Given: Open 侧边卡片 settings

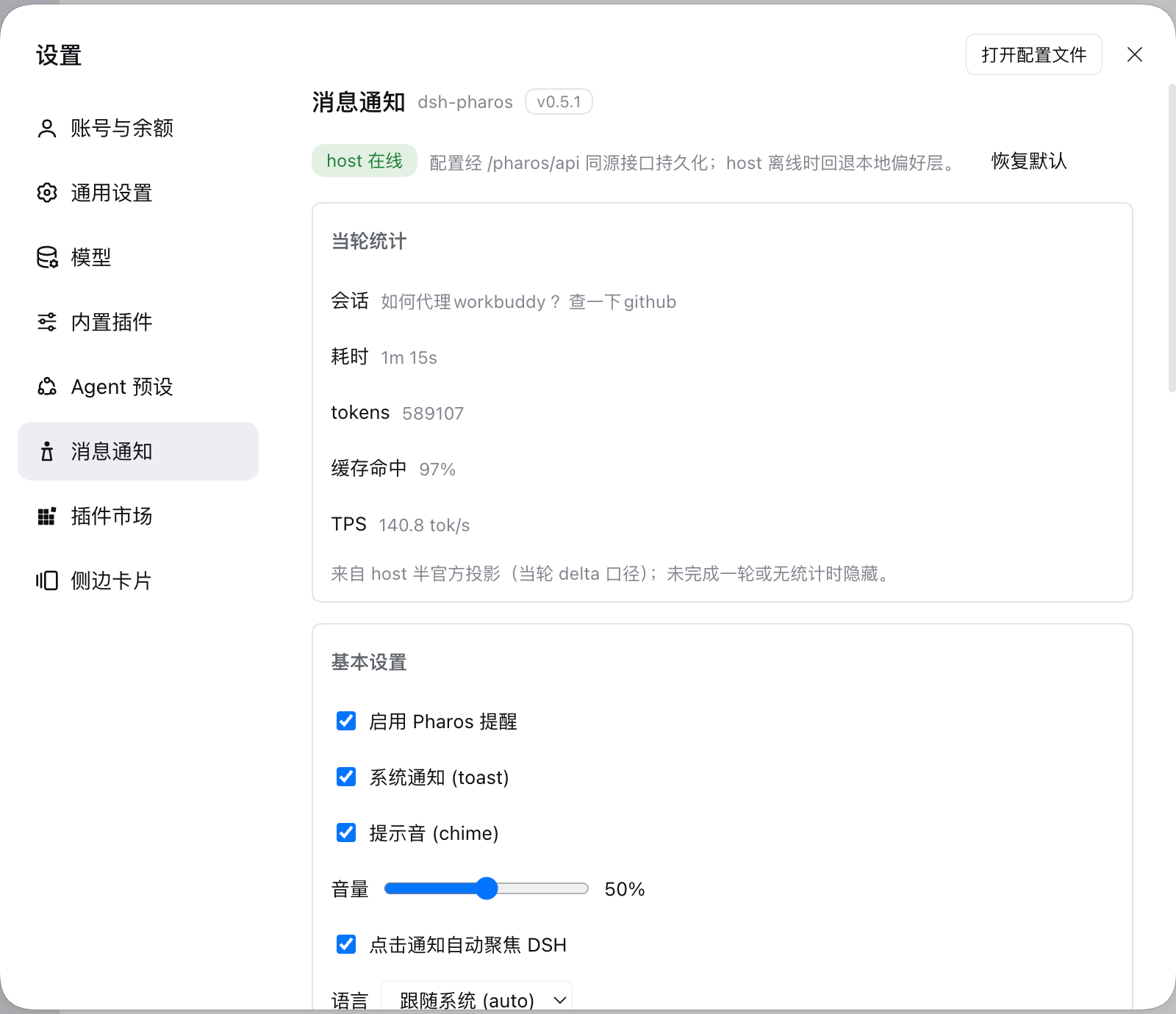Looking at the screenshot, I should pyautogui.click(x=138, y=580).
